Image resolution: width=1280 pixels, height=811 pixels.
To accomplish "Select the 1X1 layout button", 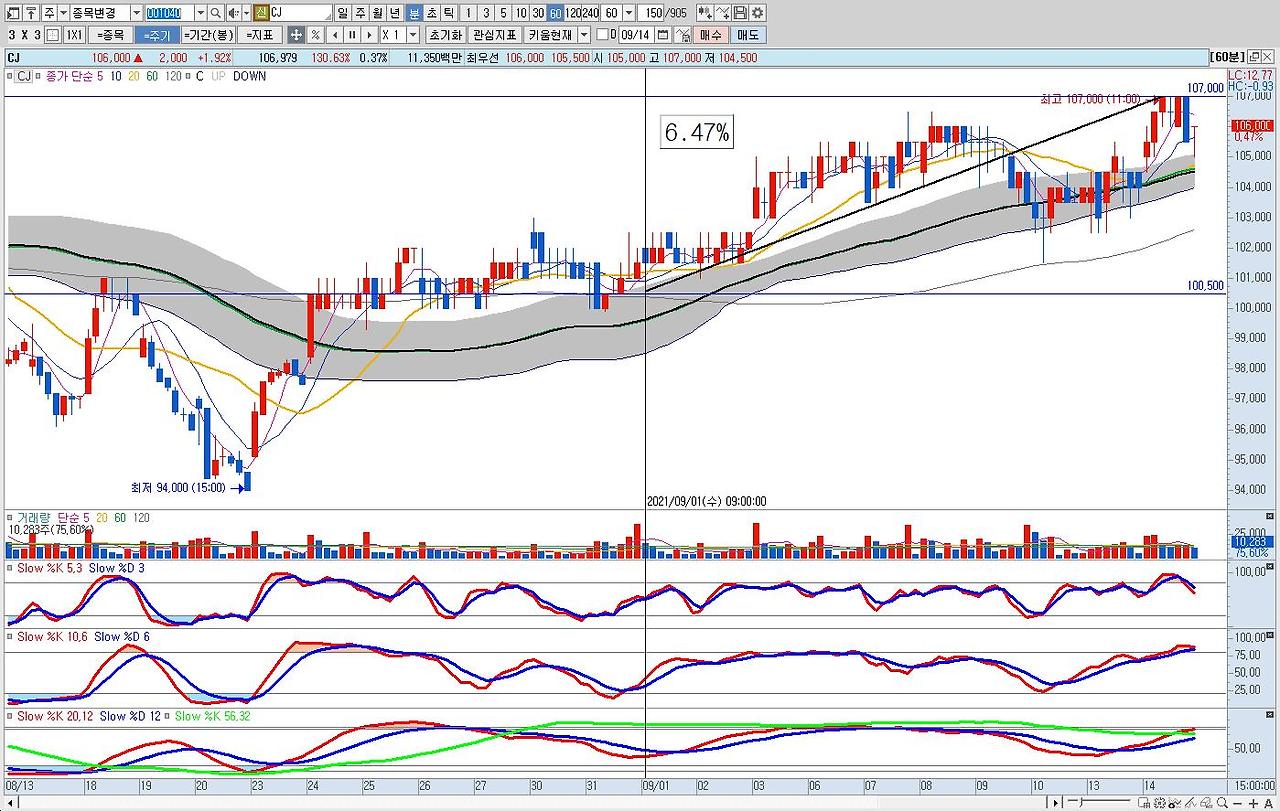I will point(74,34).
